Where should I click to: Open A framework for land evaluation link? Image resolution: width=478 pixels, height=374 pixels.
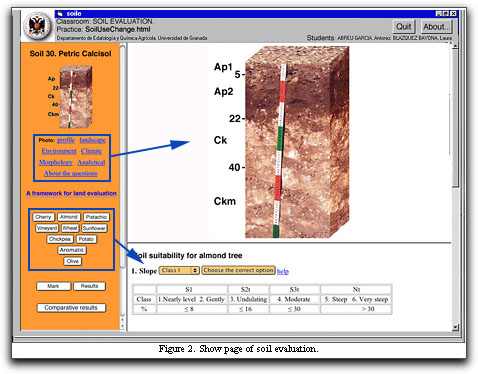click(x=71, y=193)
